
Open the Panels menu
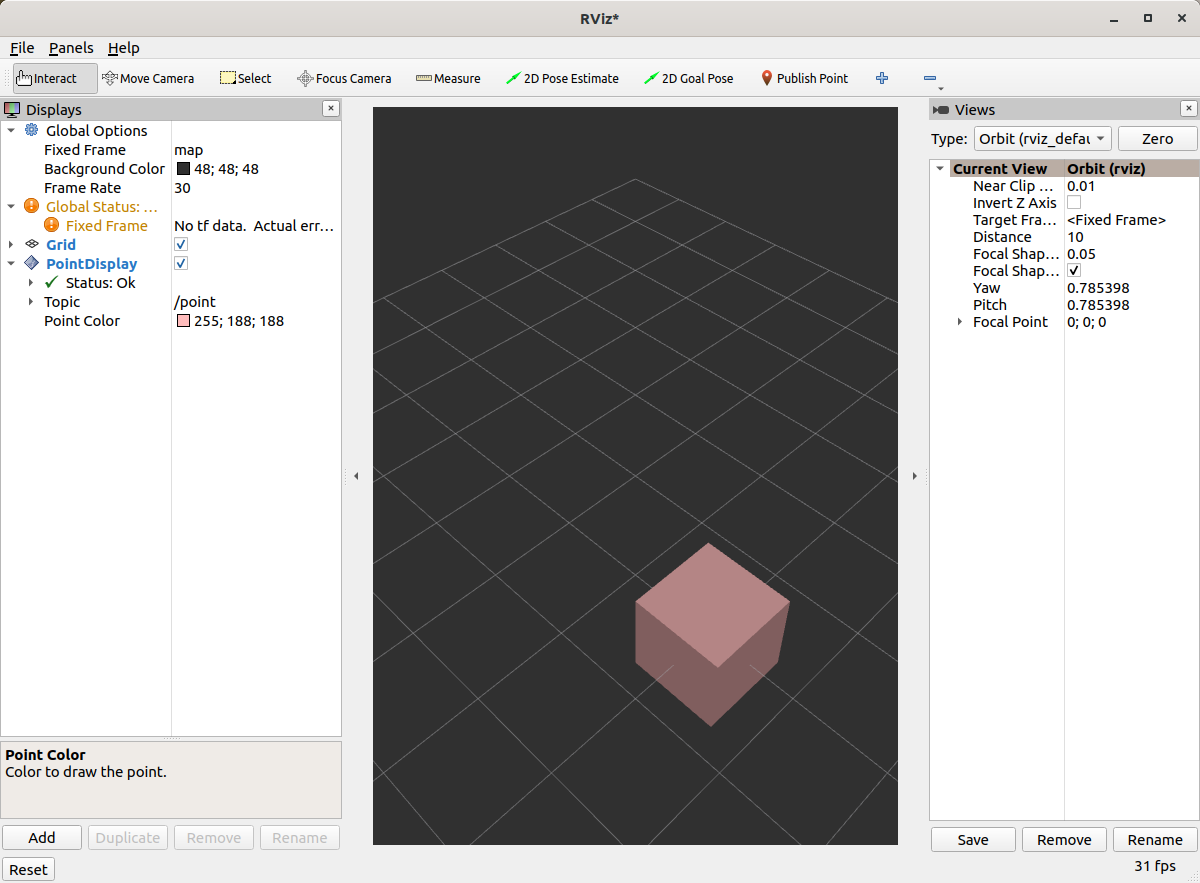70,47
